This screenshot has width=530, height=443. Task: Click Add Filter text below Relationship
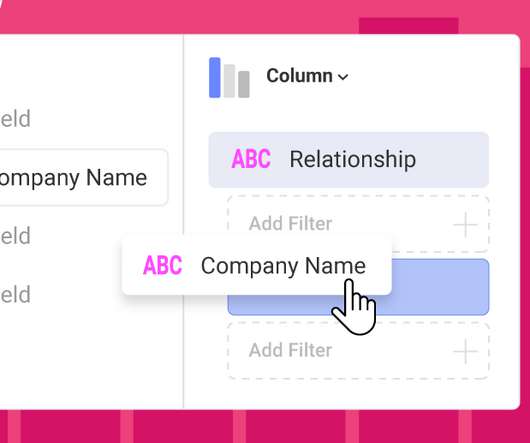[x=290, y=223]
